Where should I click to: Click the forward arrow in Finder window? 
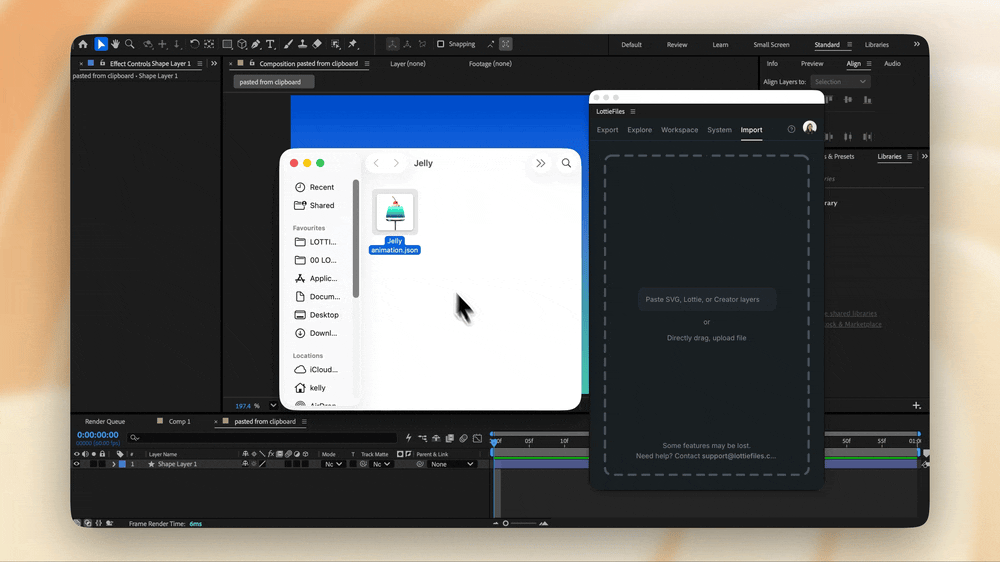[x=396, y=163]
